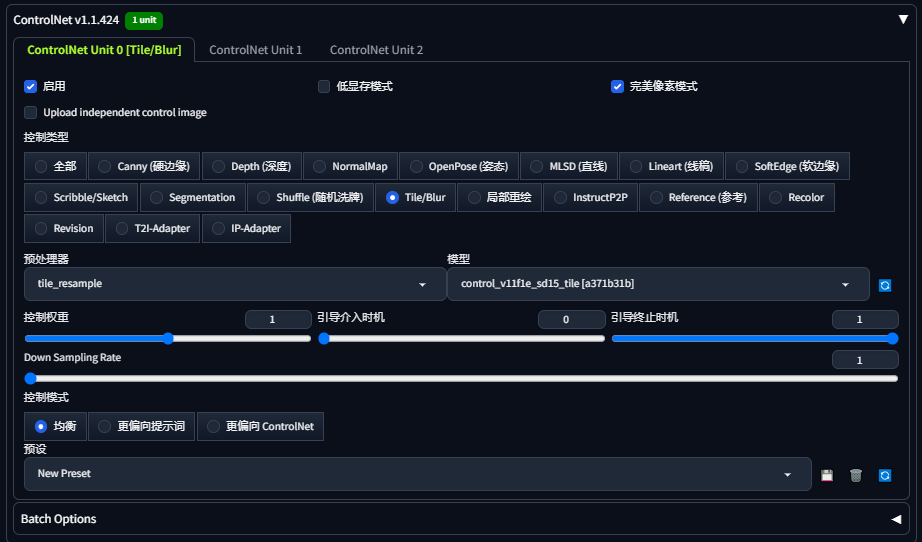Select the 全部 control type
The width and height of the screenshot is (922, 542).
pos(55,166)
